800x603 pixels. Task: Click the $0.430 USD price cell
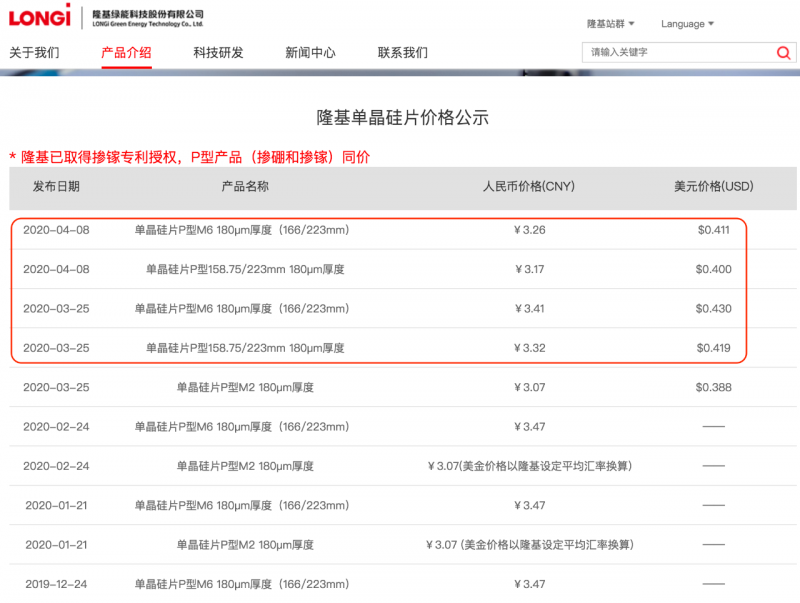713,309
